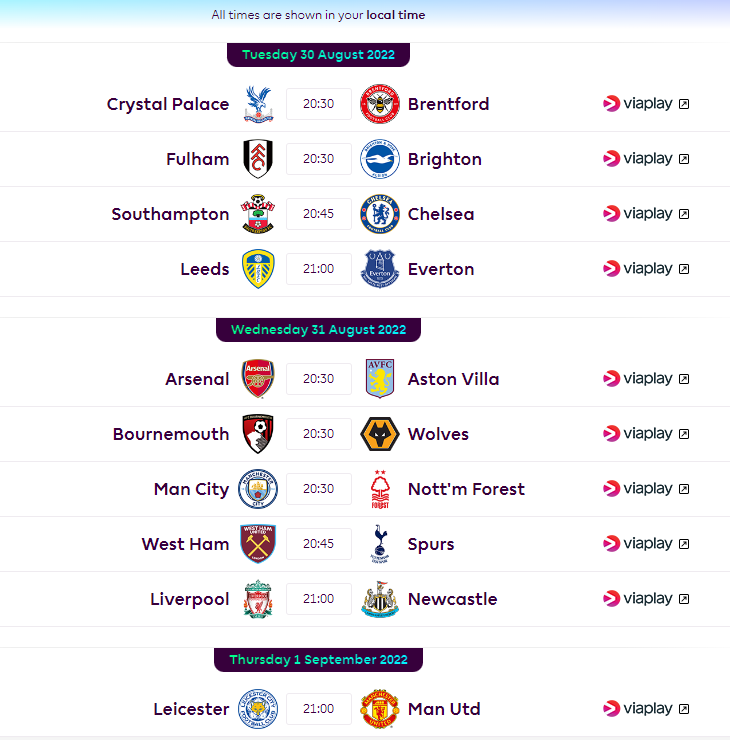730x740 pixels.
Task: Select the Wolves wolf-head badge
Action: [380, 434]
